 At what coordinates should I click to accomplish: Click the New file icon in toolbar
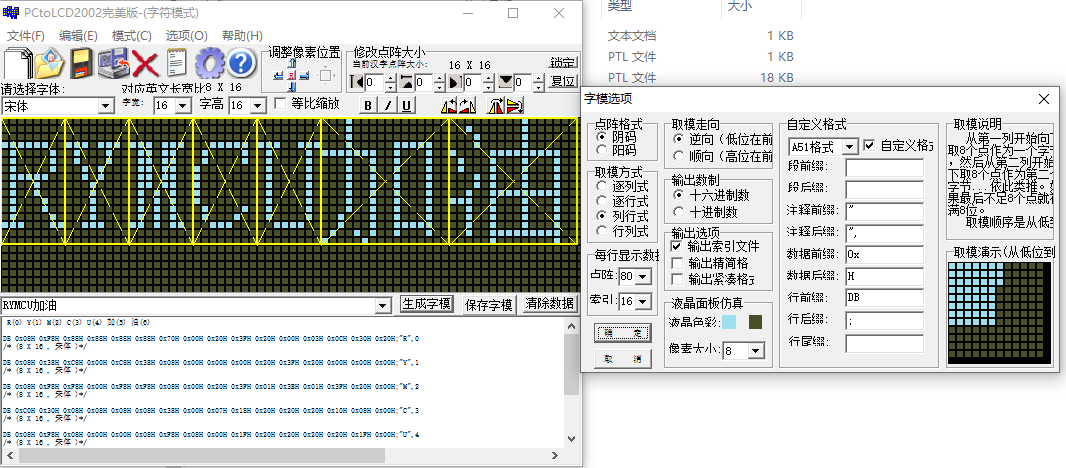17,63
